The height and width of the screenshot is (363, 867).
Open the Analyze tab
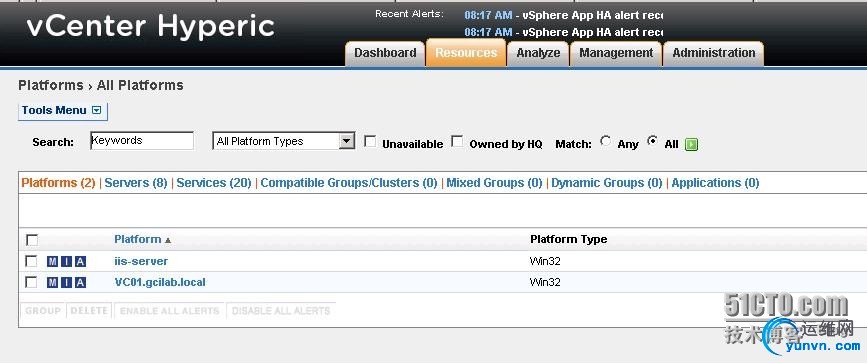point(538,53)
